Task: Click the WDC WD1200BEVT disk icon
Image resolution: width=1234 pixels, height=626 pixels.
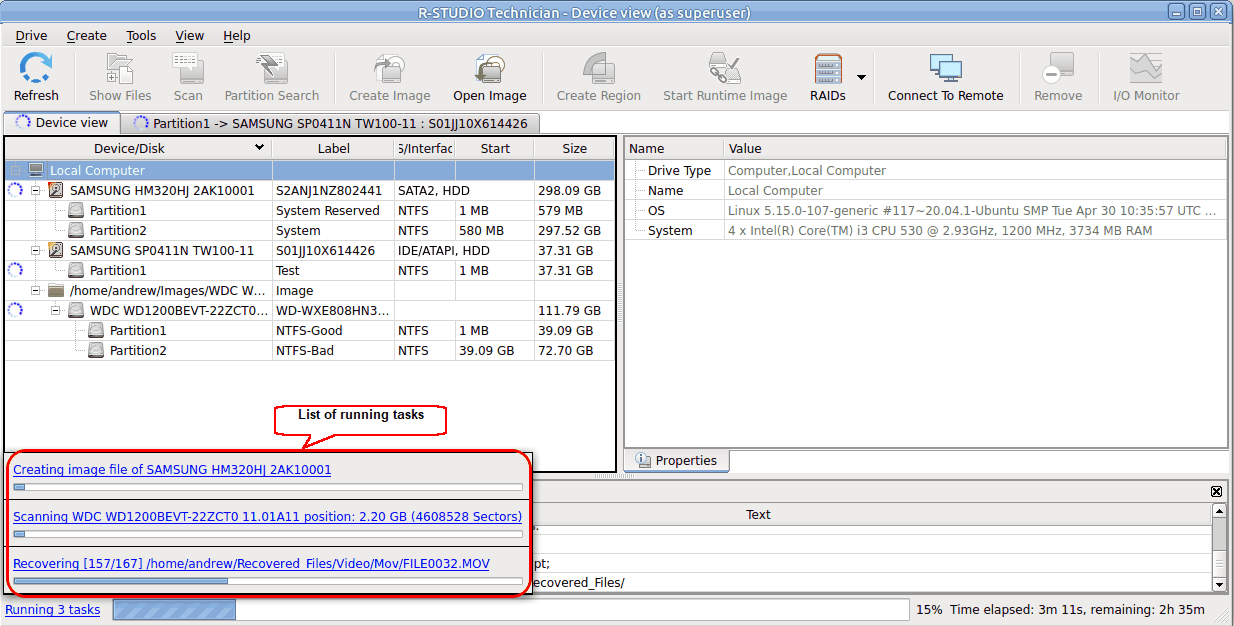Action: point(76,310)
